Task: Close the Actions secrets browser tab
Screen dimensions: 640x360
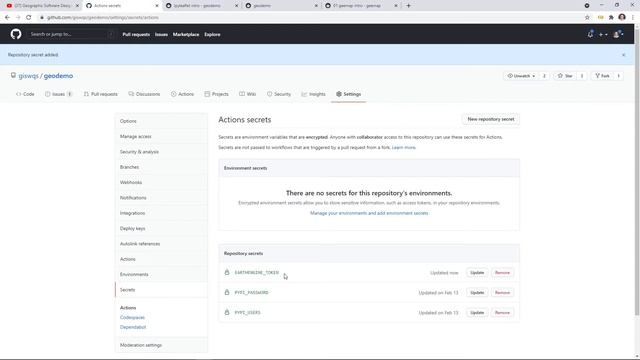Action: click(157, 6)
